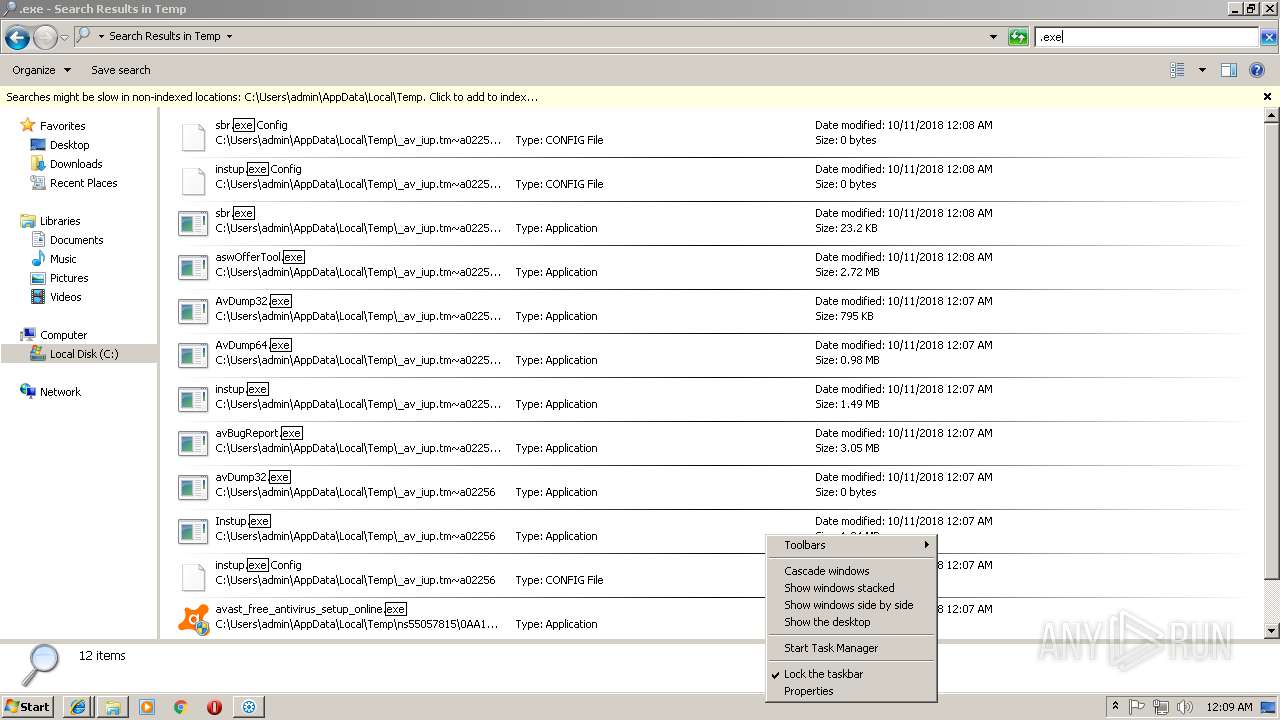Select the avBugReport.exe application icon
Image resolution: width=1280 pixels, height=720 pixels.
pos(193,444)
